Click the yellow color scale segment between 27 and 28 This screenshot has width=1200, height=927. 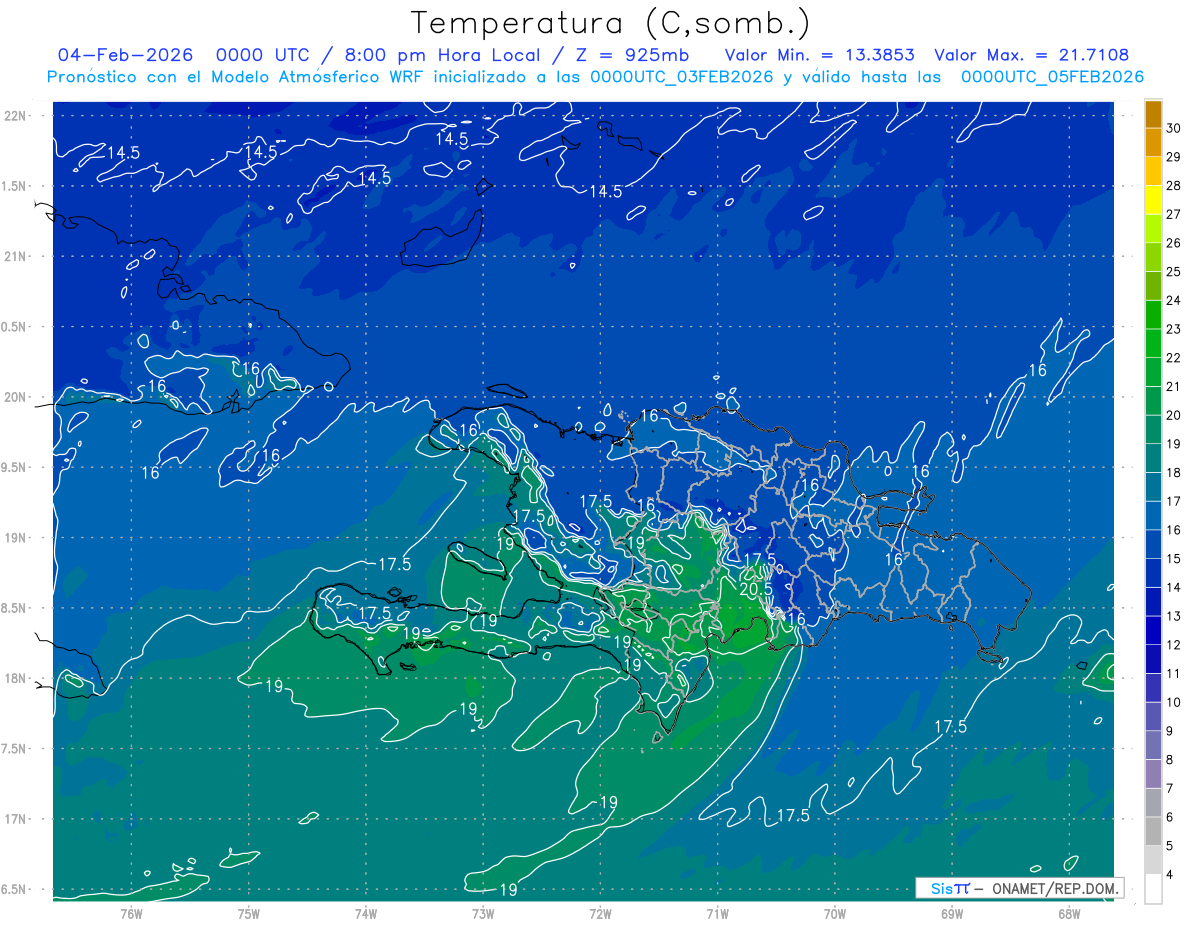coord(1153,200)
